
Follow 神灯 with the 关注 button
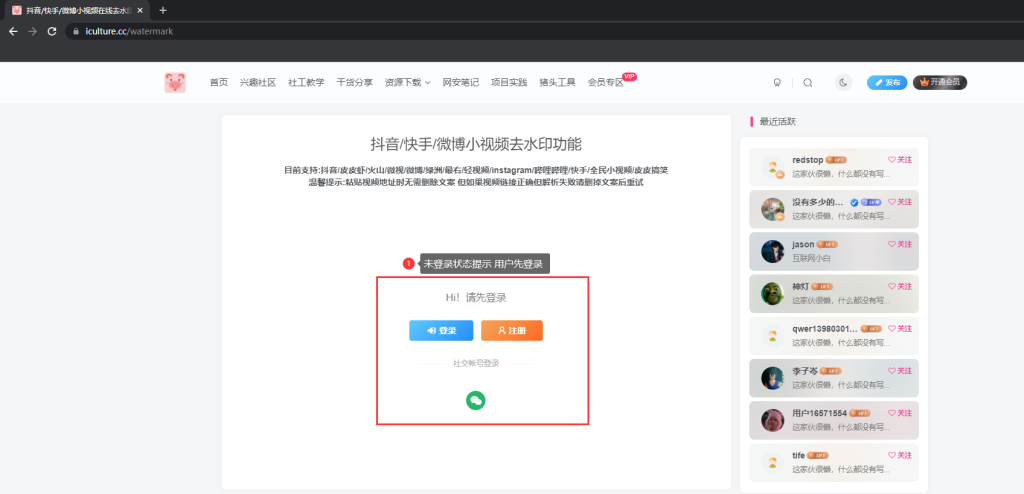[x=900, y=286]
